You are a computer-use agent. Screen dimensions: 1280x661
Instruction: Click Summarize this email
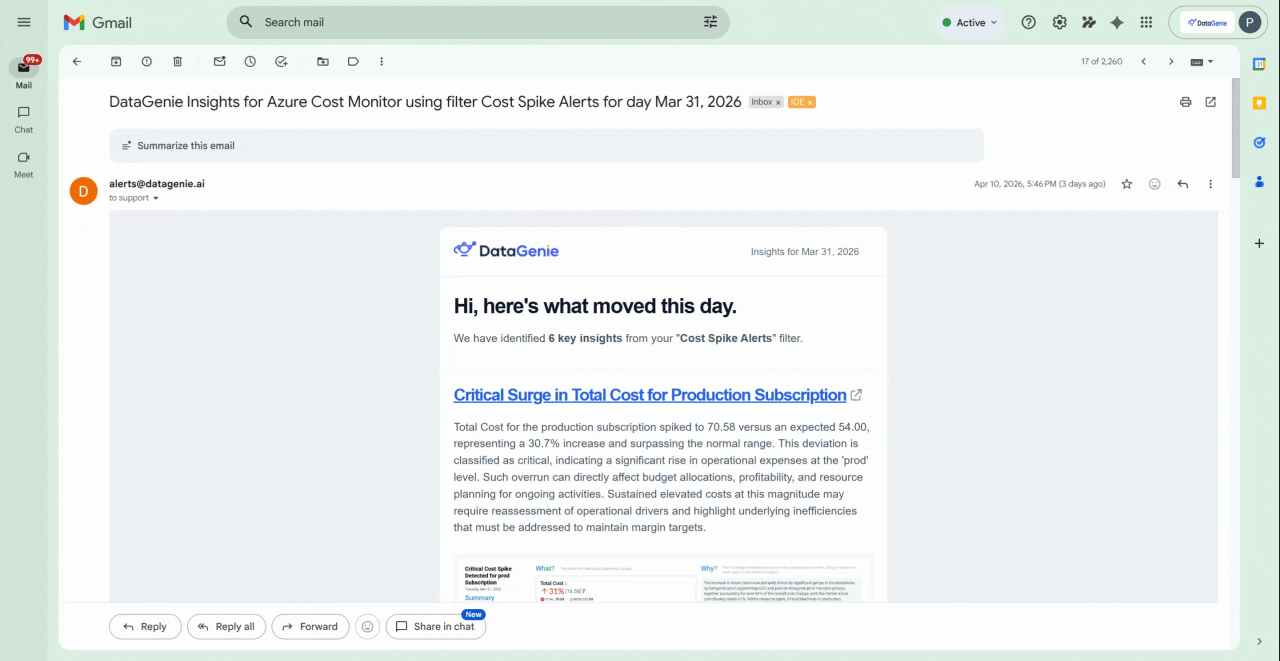click(x=546, y=145)
